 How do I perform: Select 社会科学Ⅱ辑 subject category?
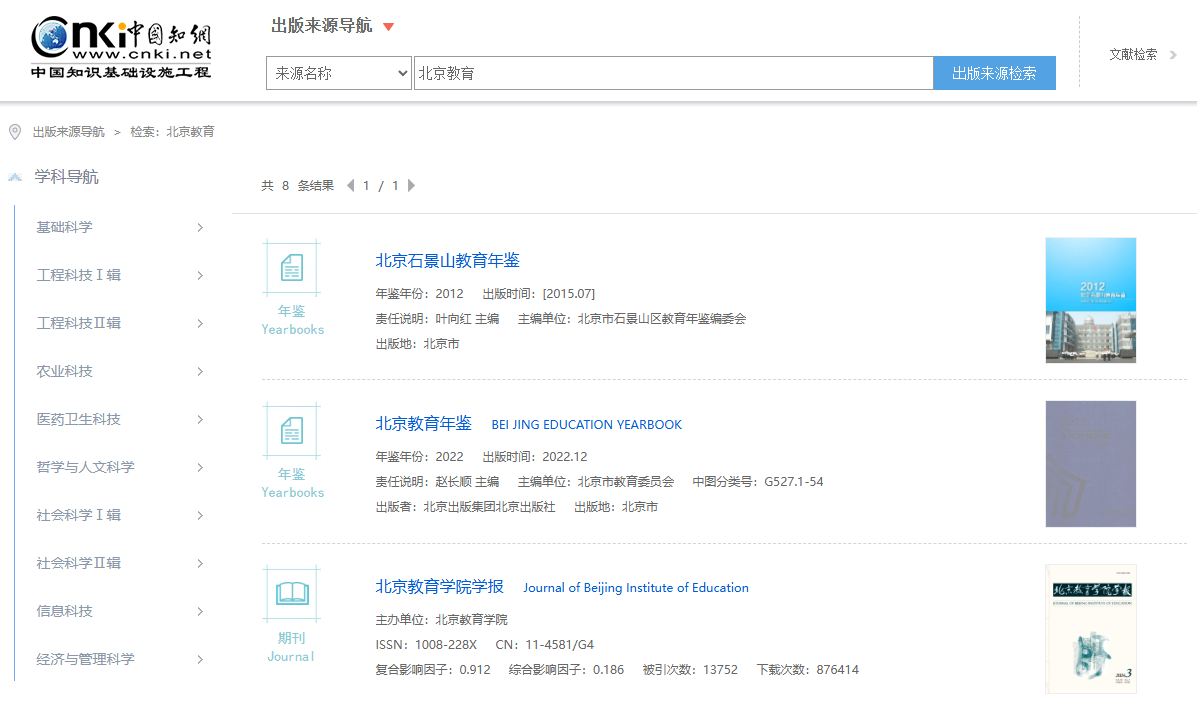79,563
